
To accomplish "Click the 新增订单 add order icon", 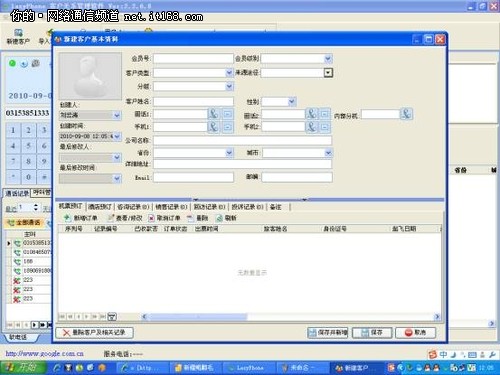I will (x=67, y=218).
